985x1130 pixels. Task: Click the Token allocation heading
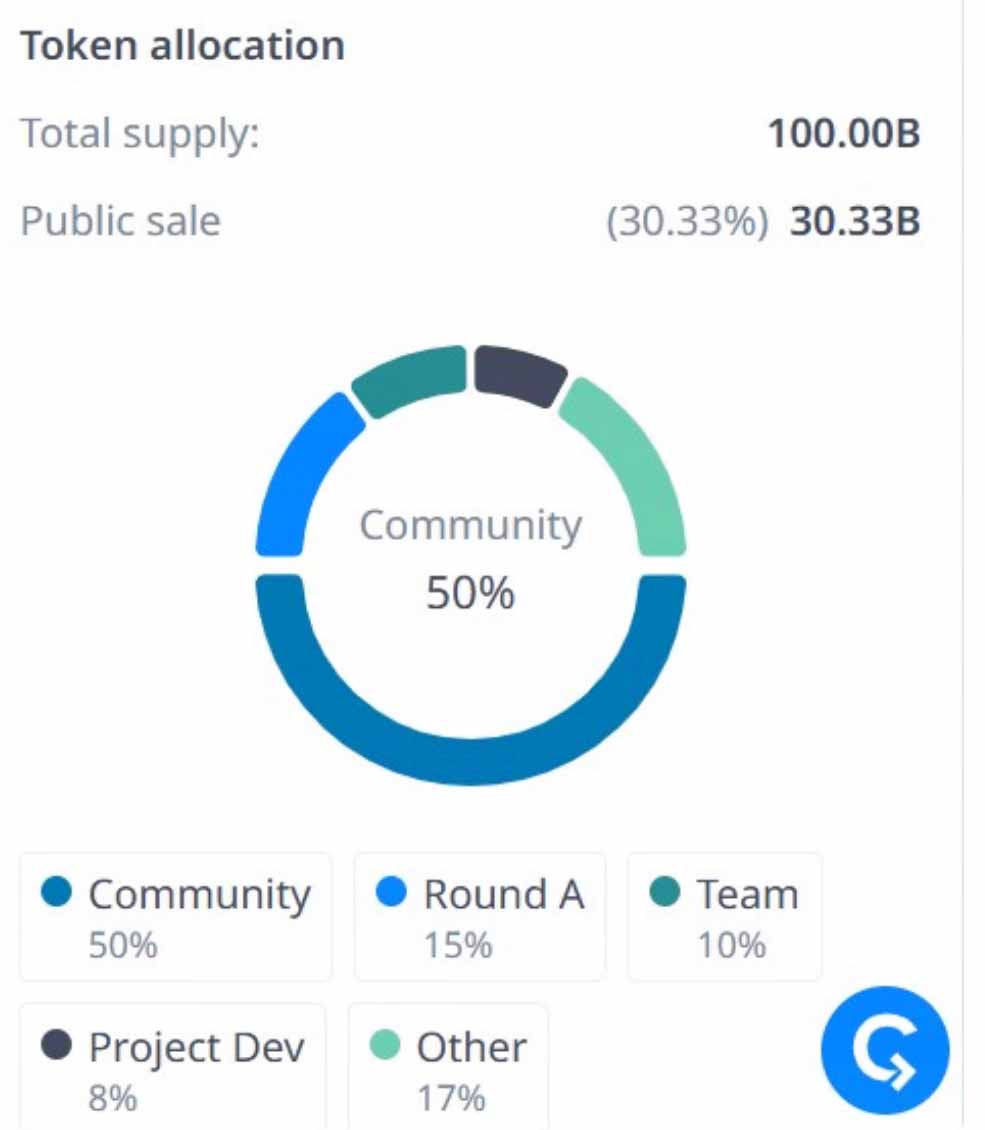pos(183,46)
